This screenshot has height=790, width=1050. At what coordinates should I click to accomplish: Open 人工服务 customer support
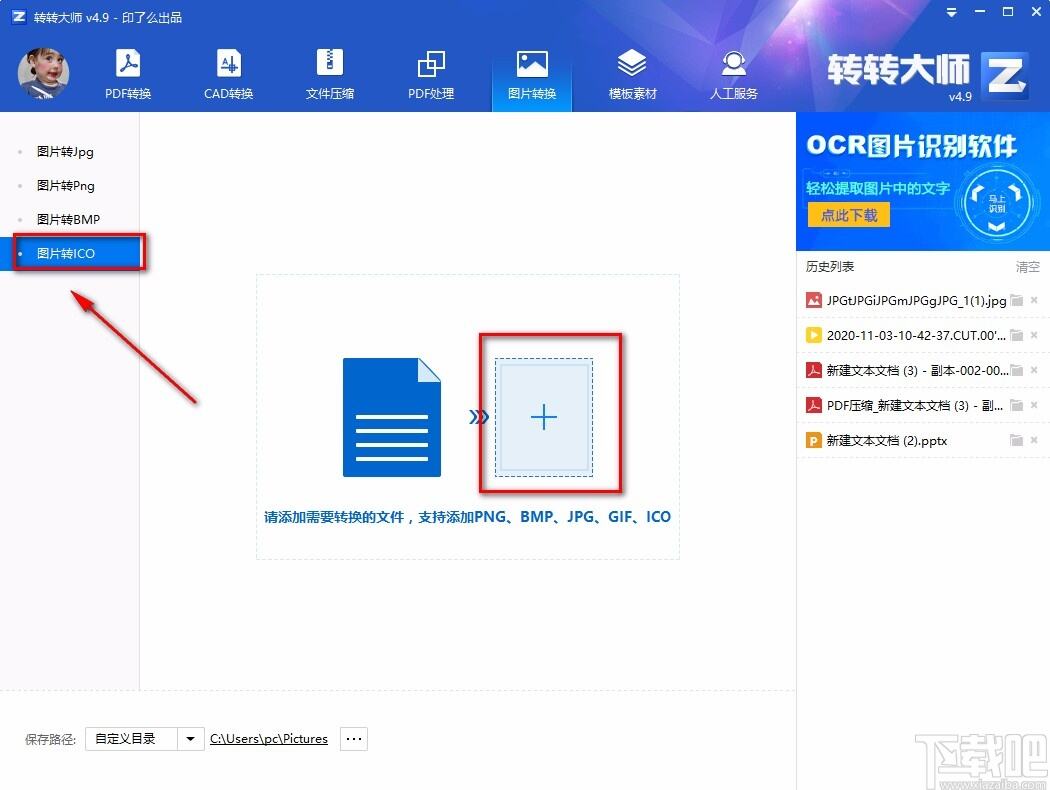pos(733,74)
